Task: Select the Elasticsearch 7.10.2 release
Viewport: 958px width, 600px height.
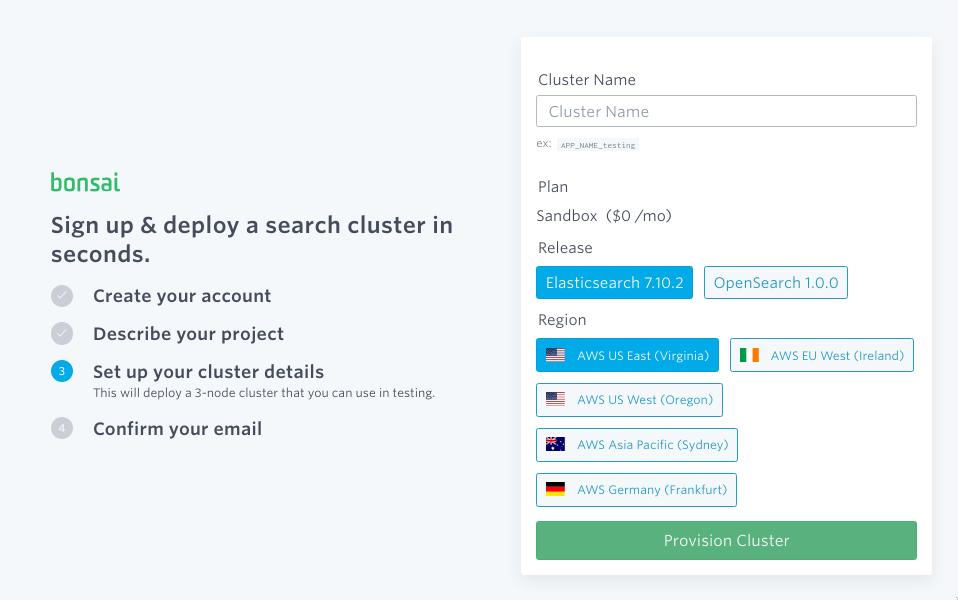Action: coord(614,282)
